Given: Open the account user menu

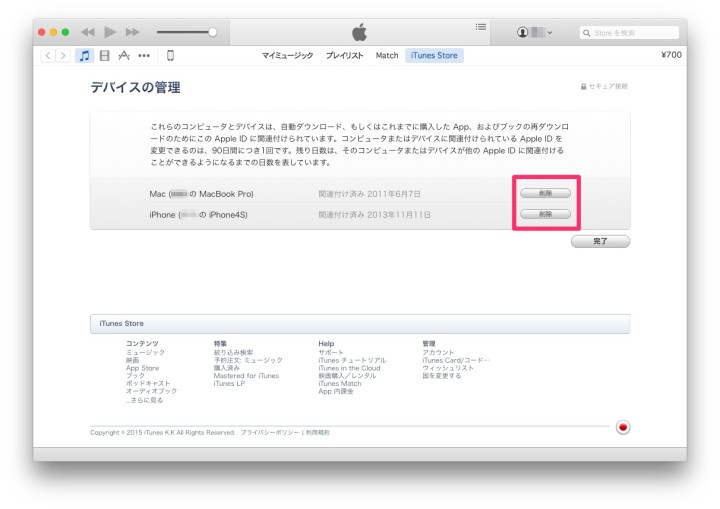Looking at the screenshot, I should click(x=534, y=32).
